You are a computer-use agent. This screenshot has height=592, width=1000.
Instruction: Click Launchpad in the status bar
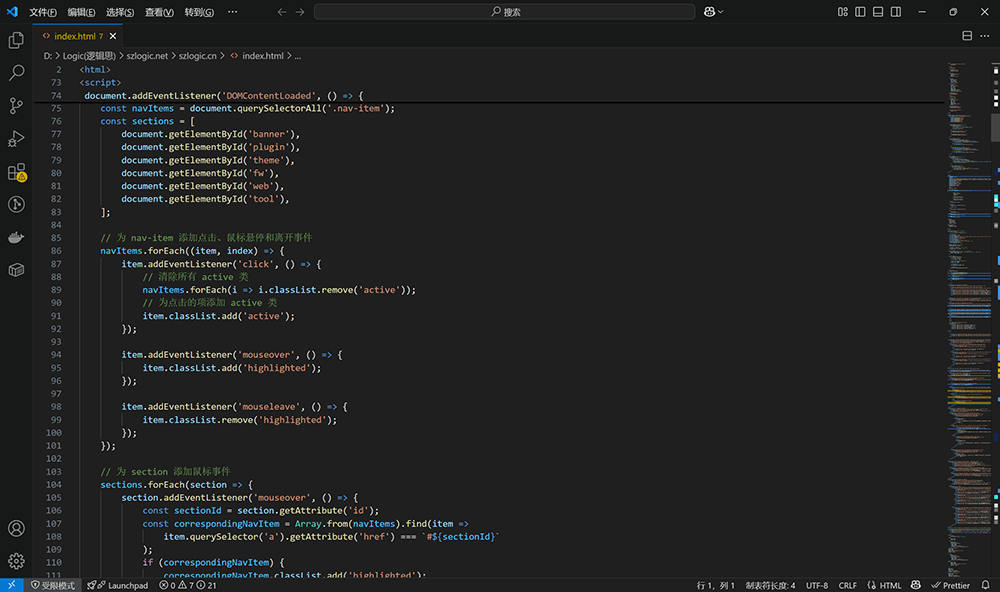tap(117, 585)
